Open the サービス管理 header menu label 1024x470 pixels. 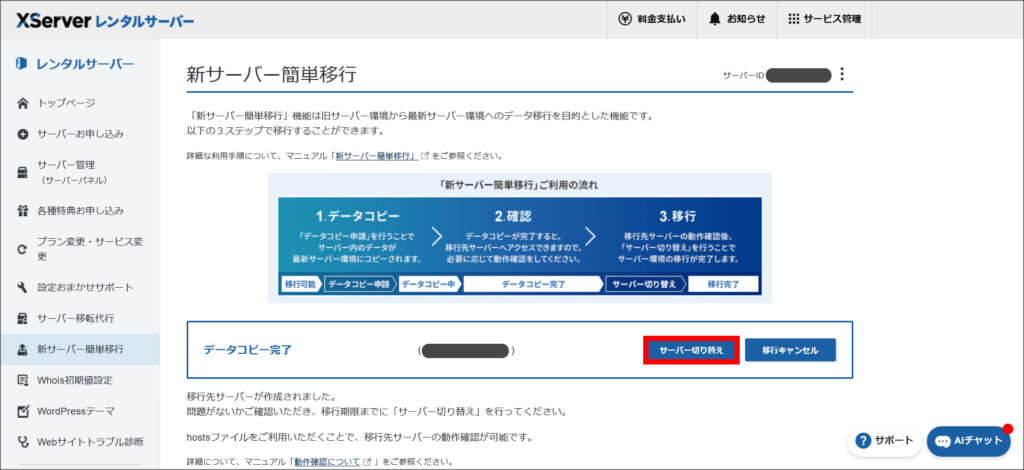[832, 19]
